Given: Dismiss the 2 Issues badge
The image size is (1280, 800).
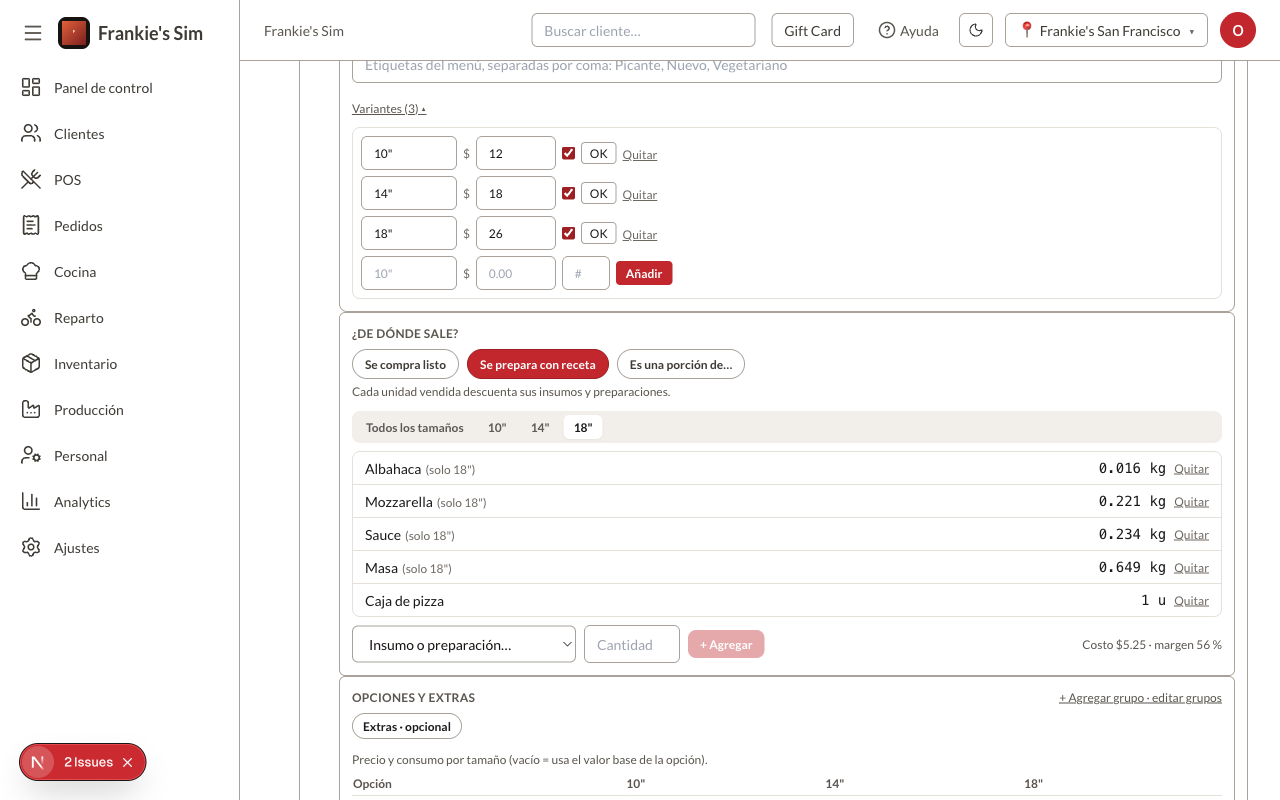Looking at the screenshot, I should pyautogui.click(x=127, y=762).
